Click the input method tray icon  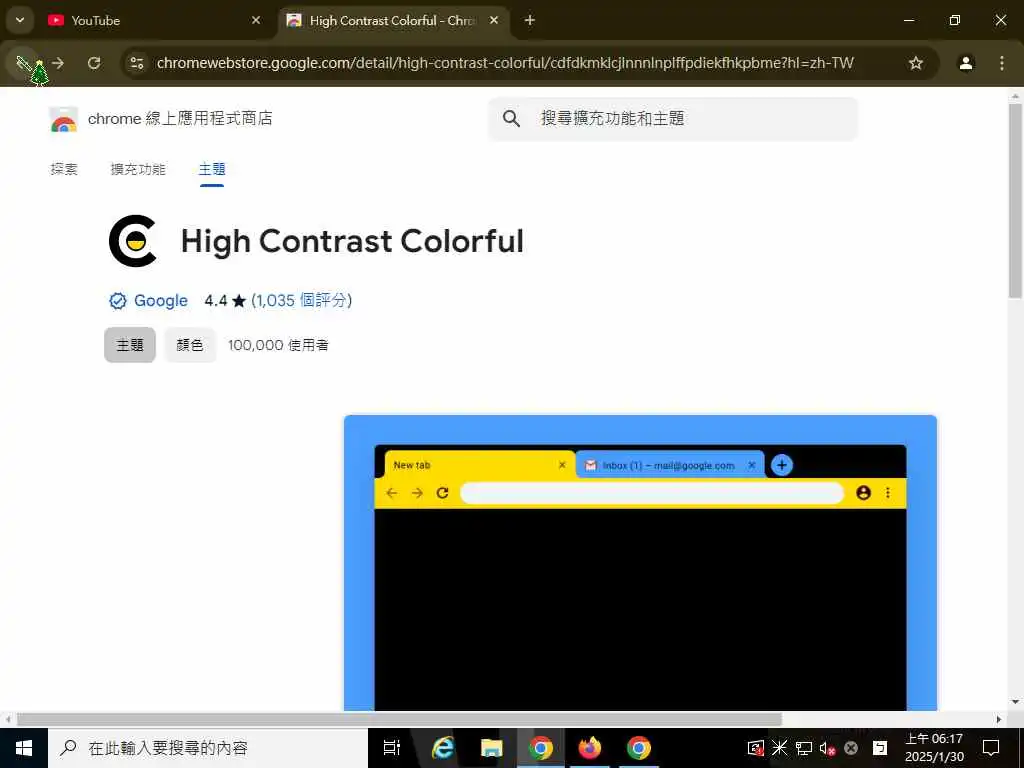[x=880, y=748]
